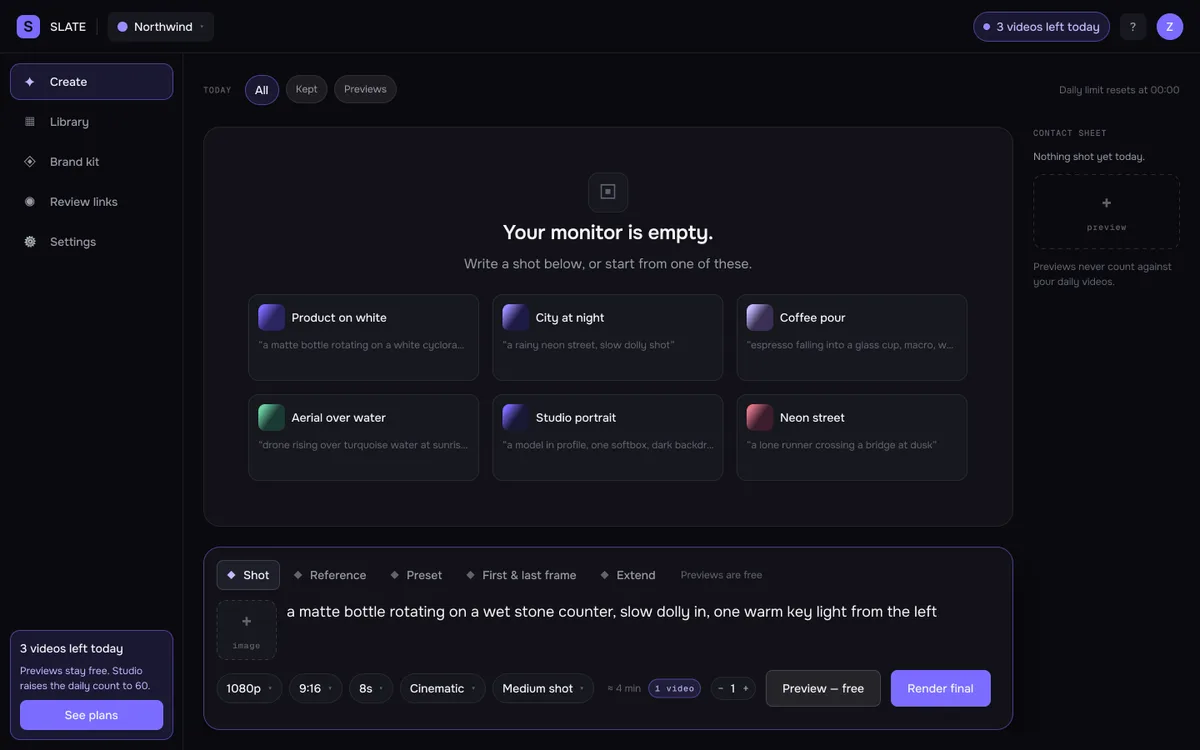Click the 3 videos left today pill
The height and width of the screenshot is (750, 1200).
pyautogui.click(x=1041, y=27)
